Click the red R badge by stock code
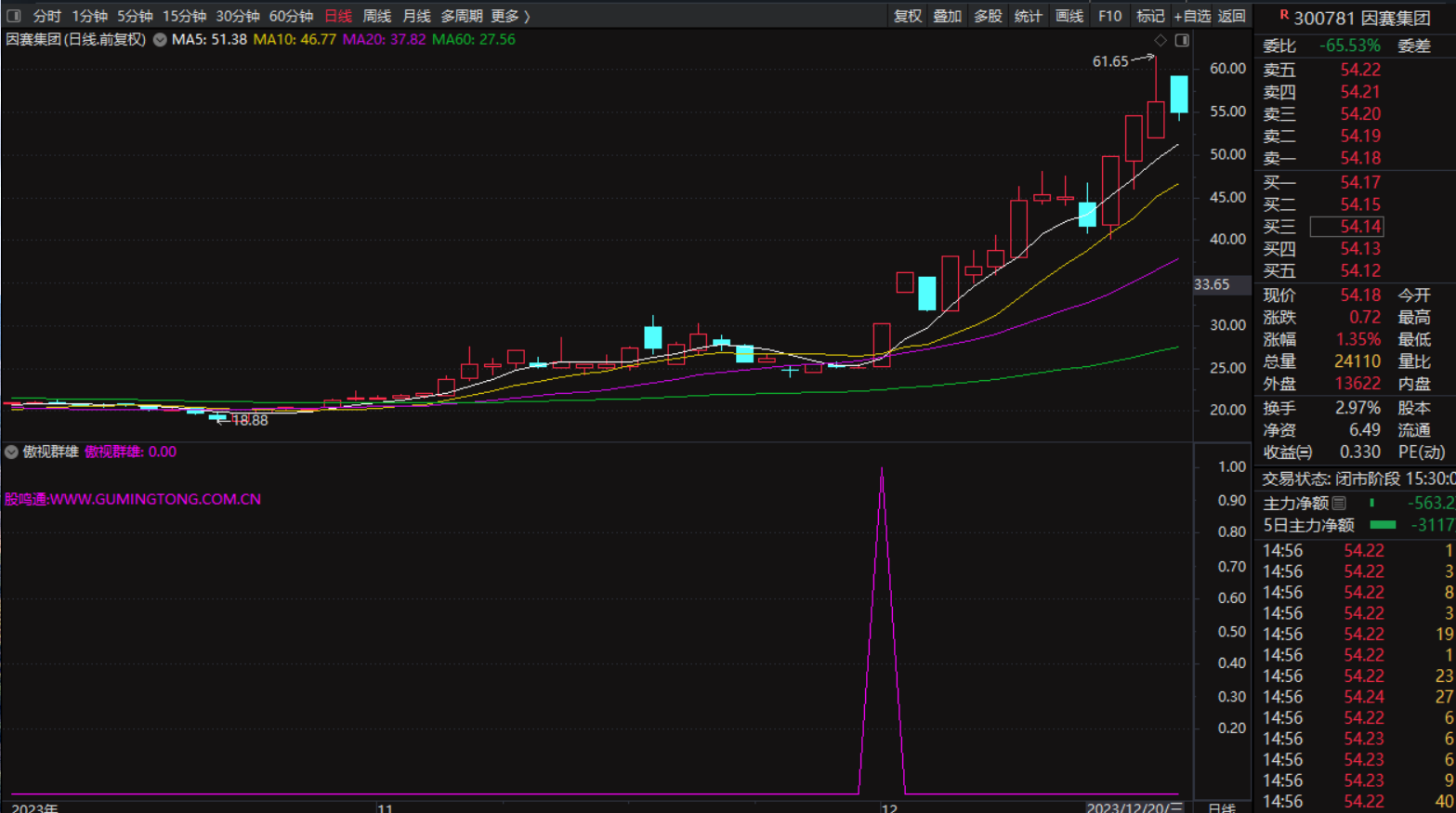Image resolution: width=1456 pixels, height=813 pixels. click(1283, 15)
